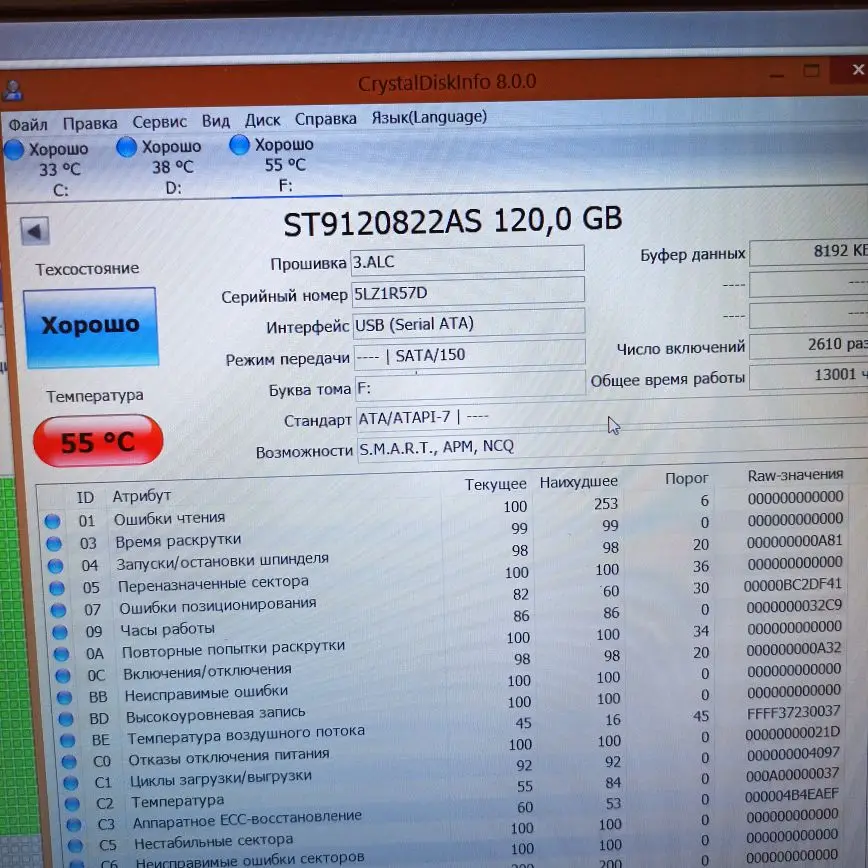The image size is (868, 868).
Task: Click the status dot for Аппаратное ECC-восстановление
Action: 74,824
